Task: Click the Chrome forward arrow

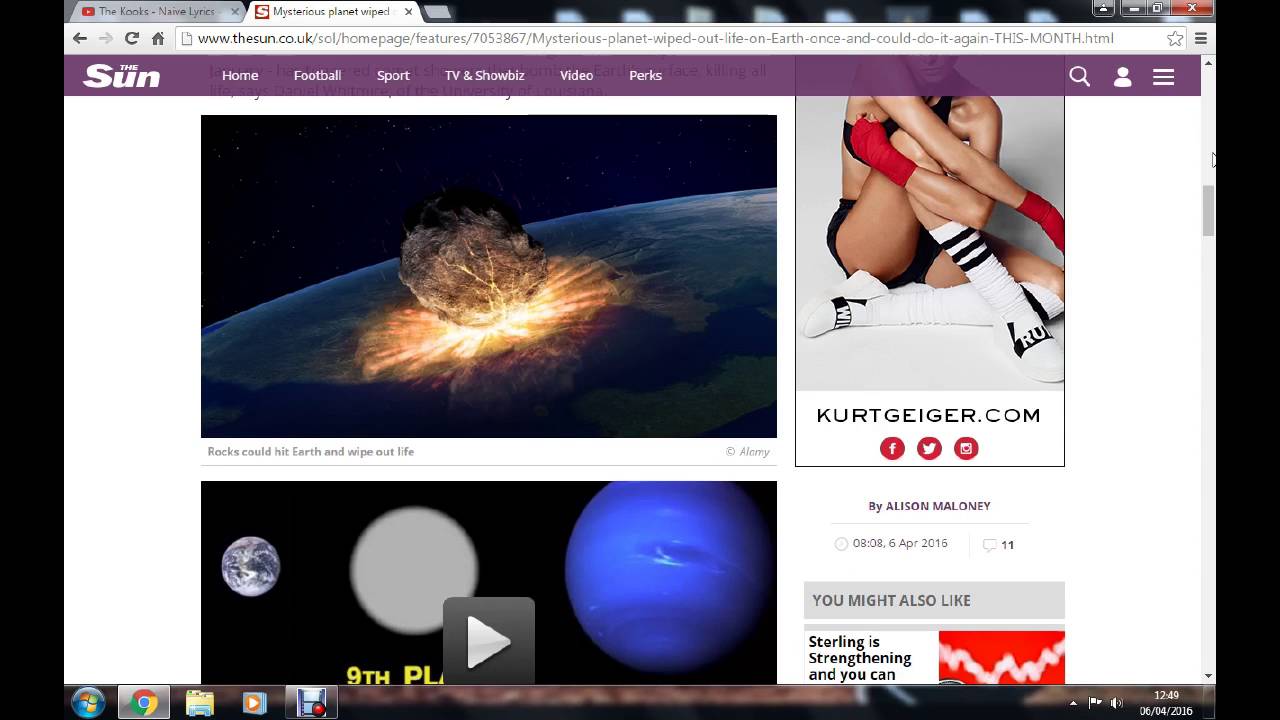Action: (x=106, y=38)
